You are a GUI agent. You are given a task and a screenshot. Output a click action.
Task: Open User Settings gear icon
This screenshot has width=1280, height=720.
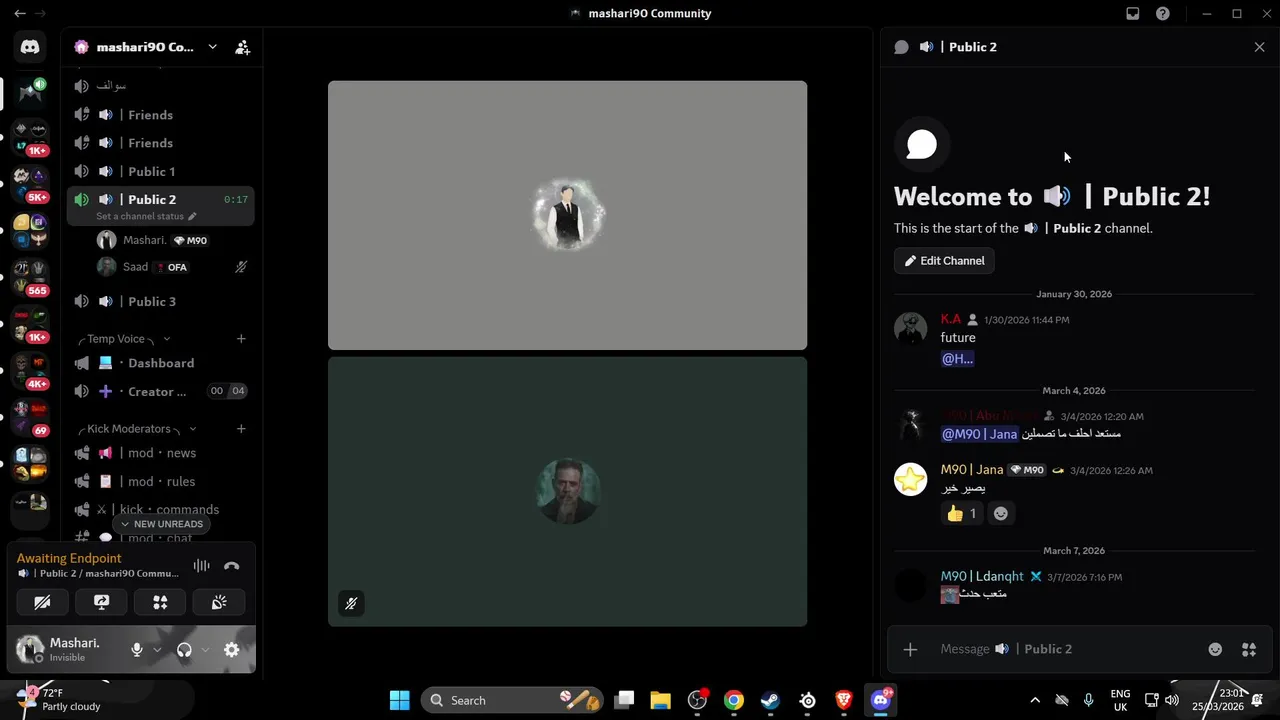click(x=232, y=650)
